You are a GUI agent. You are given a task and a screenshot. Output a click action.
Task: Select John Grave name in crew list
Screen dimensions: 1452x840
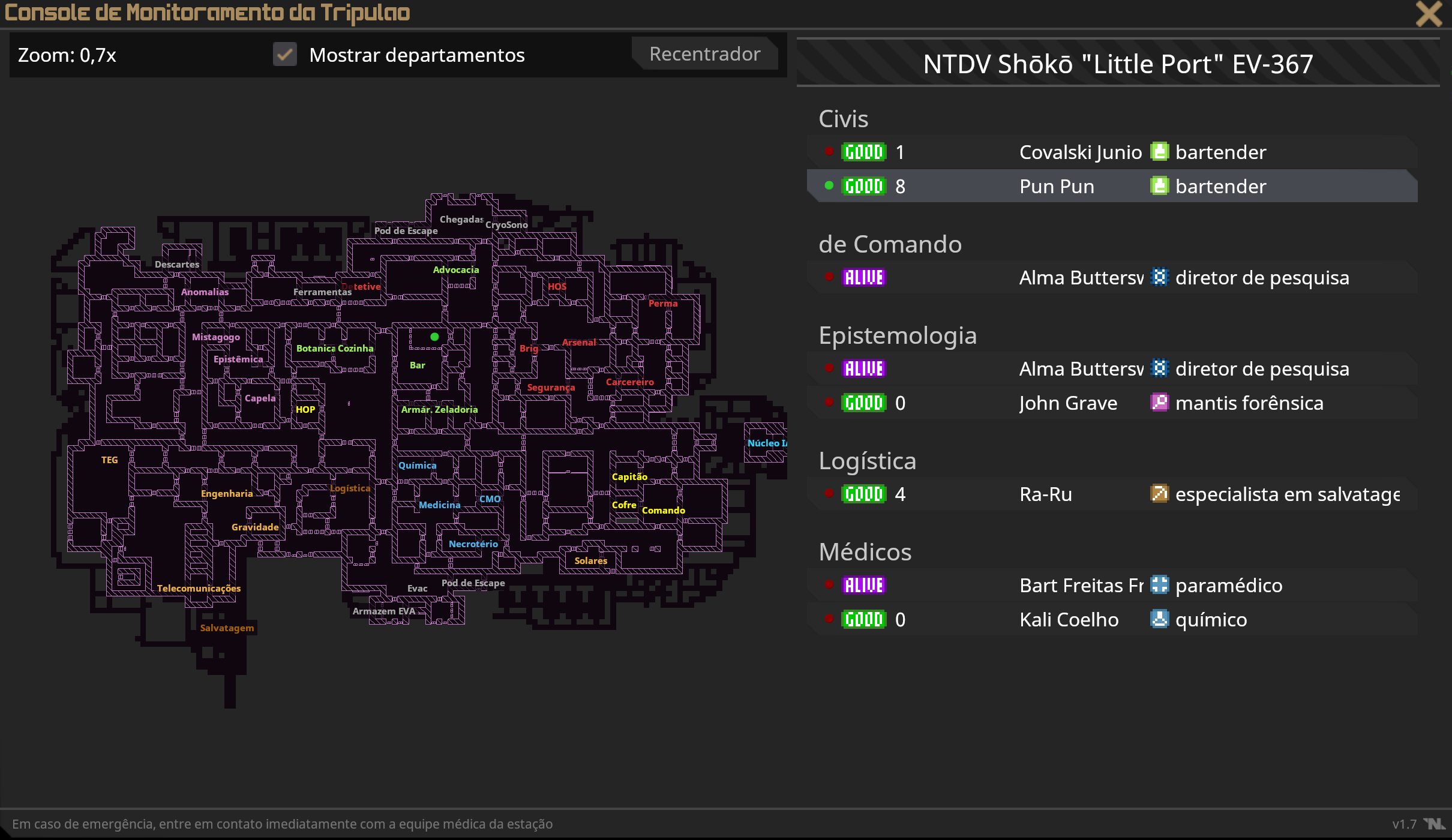click(x=1068, y=403)
